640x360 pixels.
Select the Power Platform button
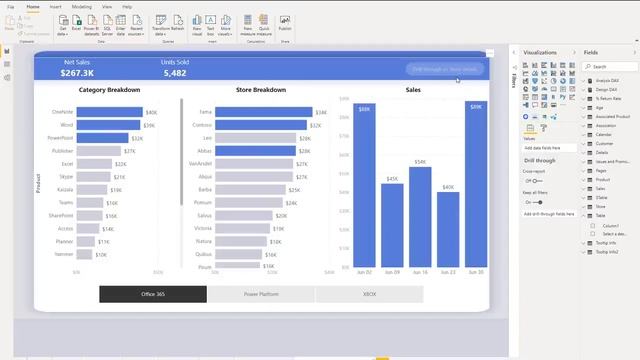[x=261, y=294]
